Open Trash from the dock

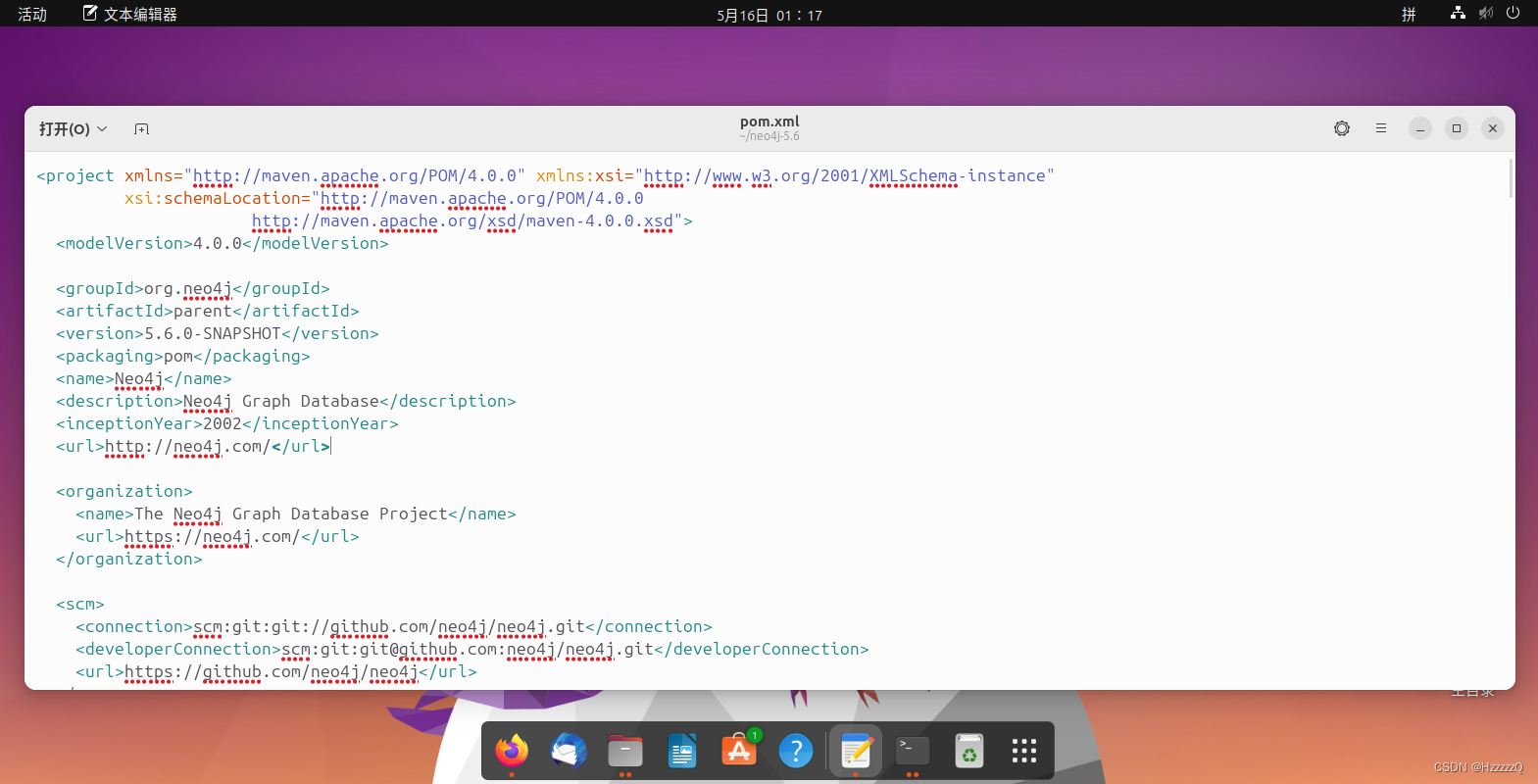[x=968, y=752]
